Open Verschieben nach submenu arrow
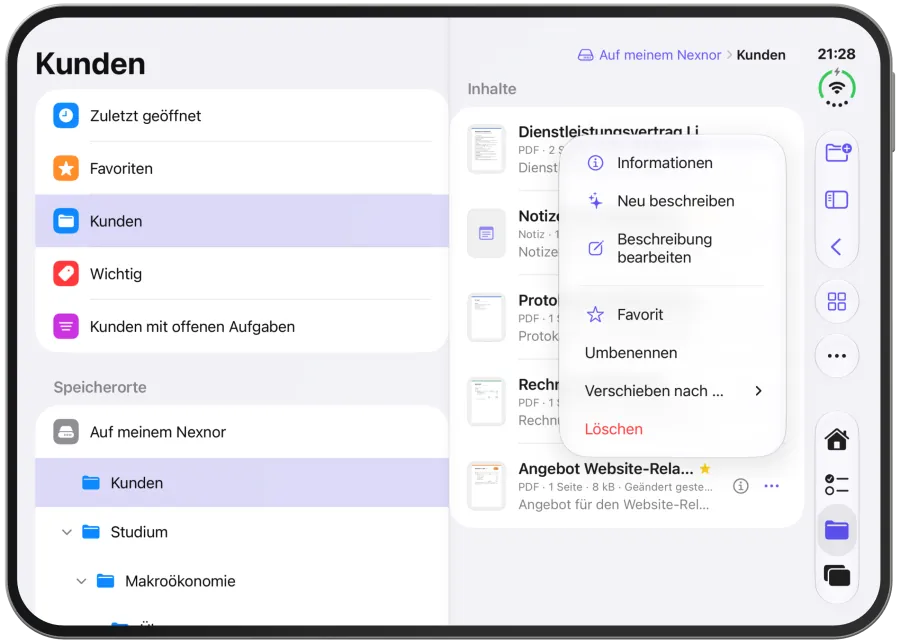This screenshot has width=900, height=643. tap(758, 391)
